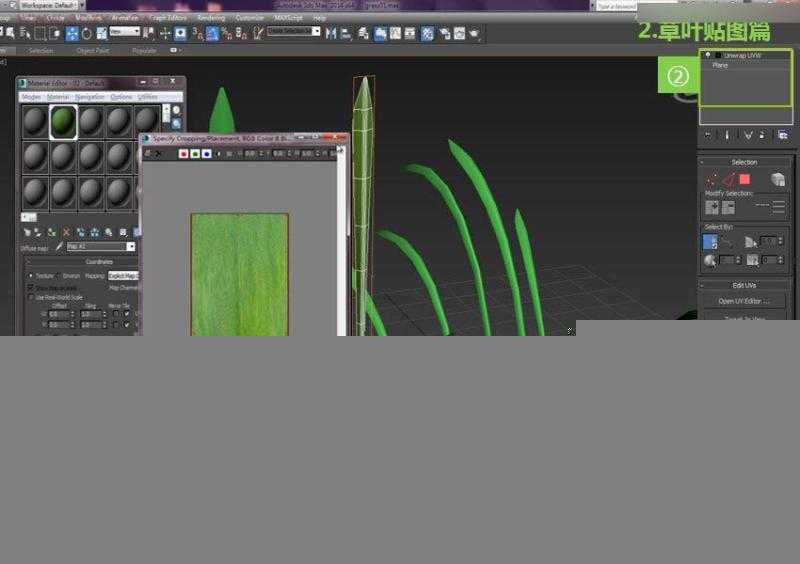Click Configure Modifier Sets icon below stack
Screen dimensions: 800x564
point(783,135)
